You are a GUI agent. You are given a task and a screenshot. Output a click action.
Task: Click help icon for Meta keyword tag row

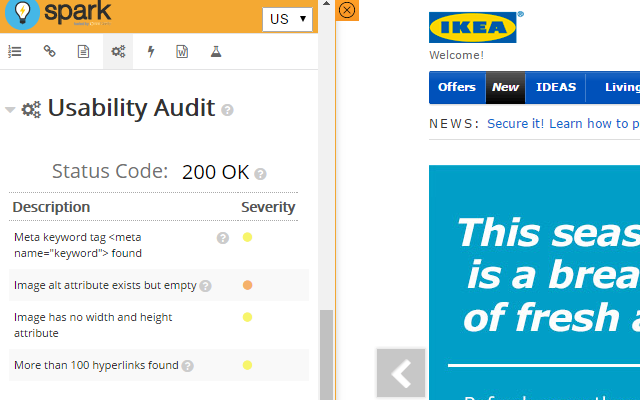click(223, 238)
